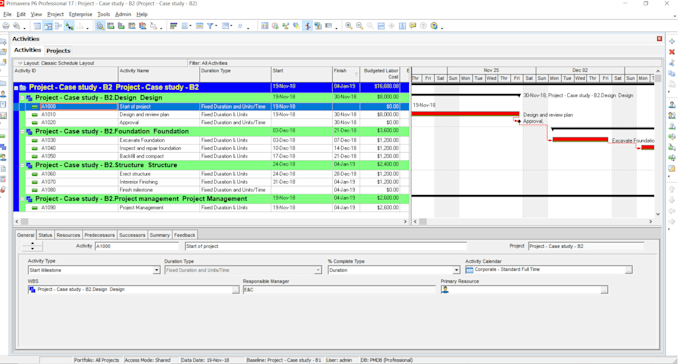Image resolution: width=680 pixels, height=364 pixels.
Task: Collapse the B2.Design WBS group
Action: 23,98
